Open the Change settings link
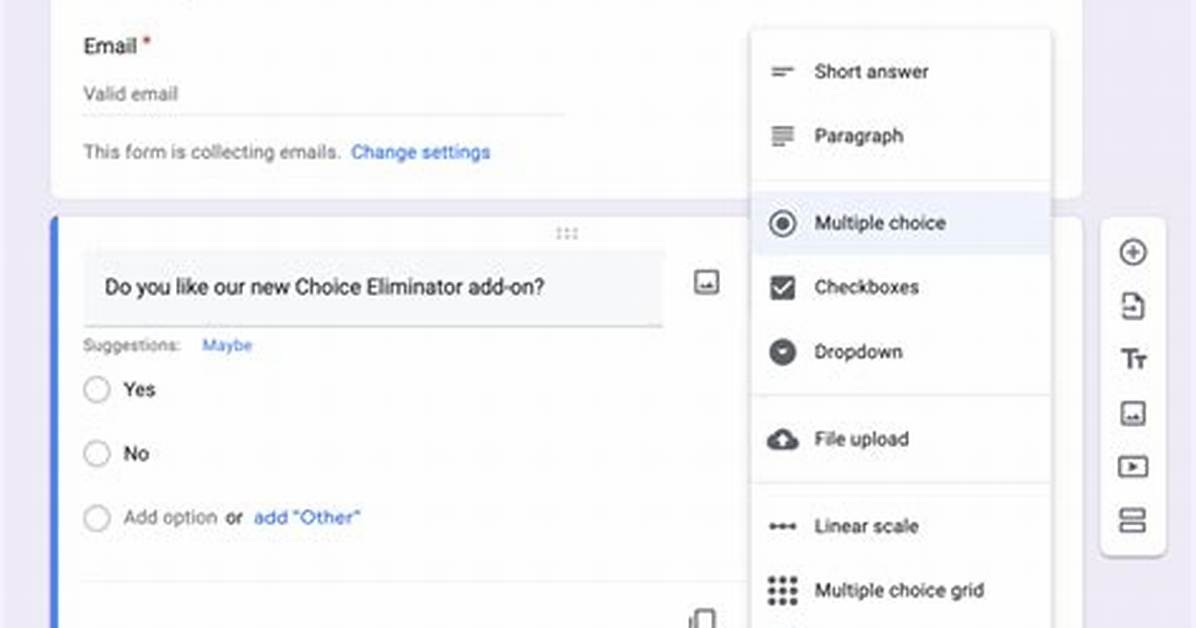Viewport: 1196px width, 628px height. coord(420,152)
